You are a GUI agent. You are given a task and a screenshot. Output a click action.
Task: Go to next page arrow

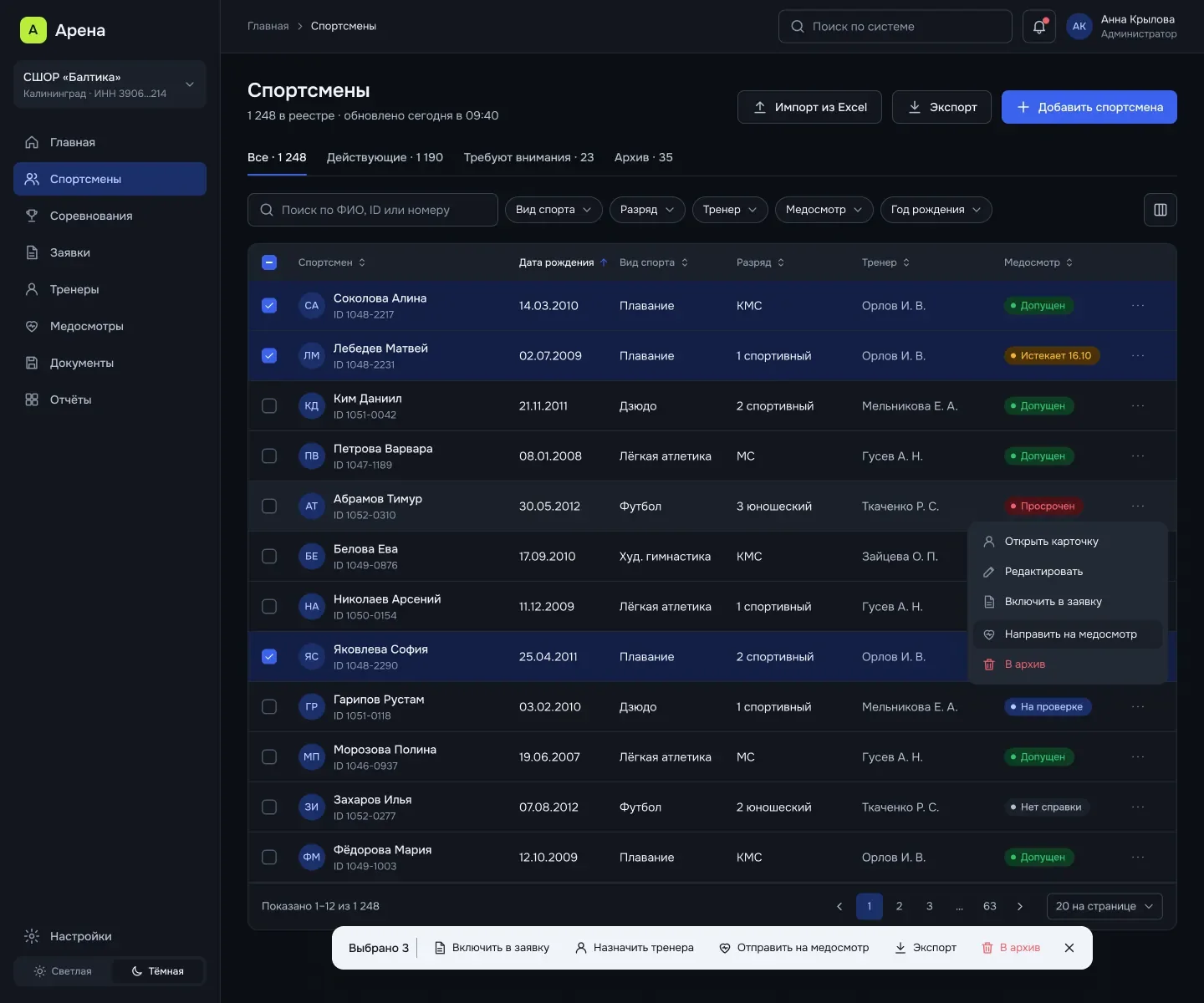coord(1020,906)
